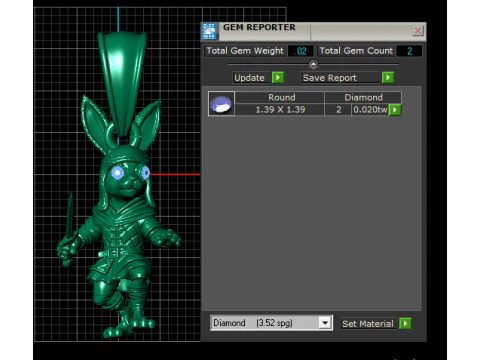Click the Set Material button
Image resolution: width=480 pixels, height=360 pixels.
coord(368,324)
